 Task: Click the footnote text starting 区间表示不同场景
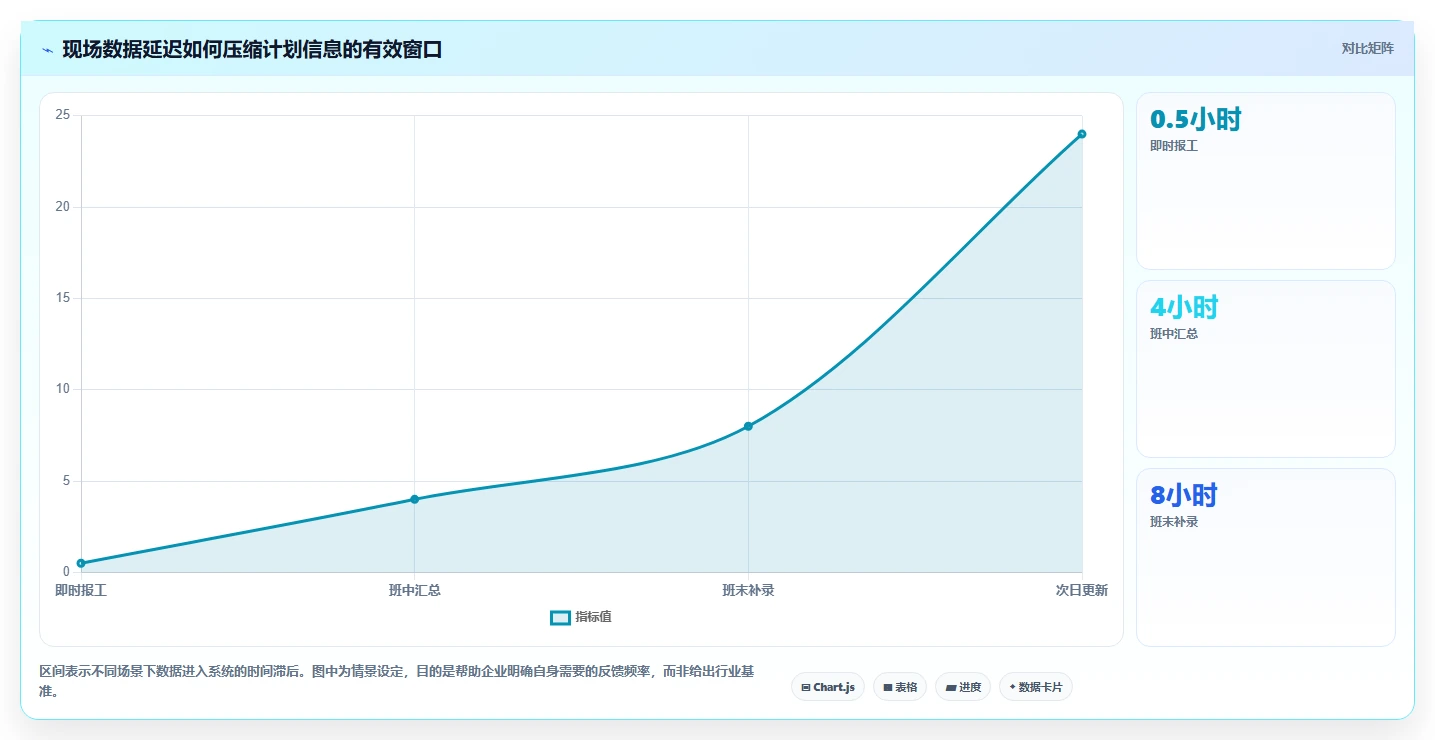397,681
